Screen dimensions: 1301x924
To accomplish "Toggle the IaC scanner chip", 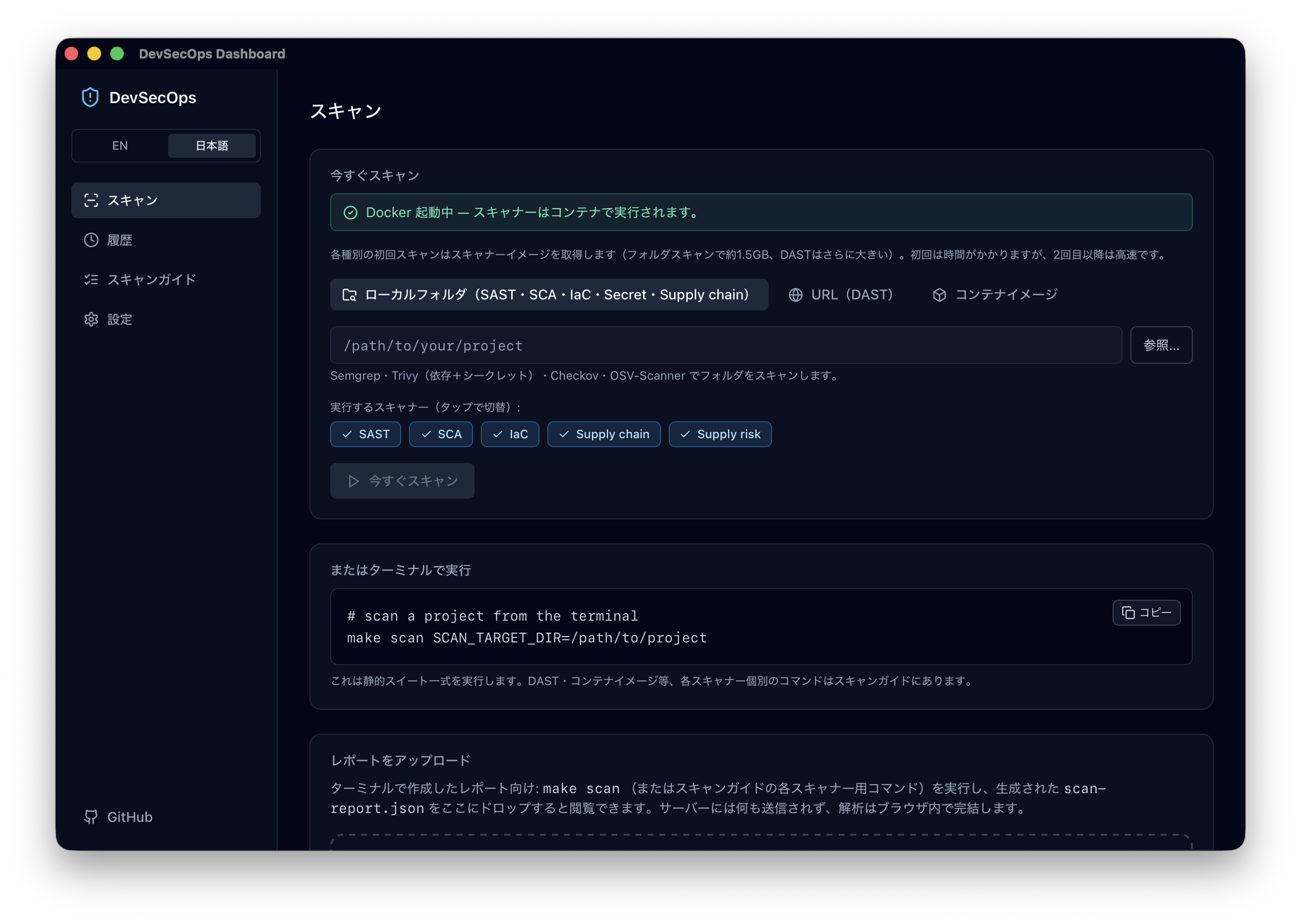I will coord(510,434).
